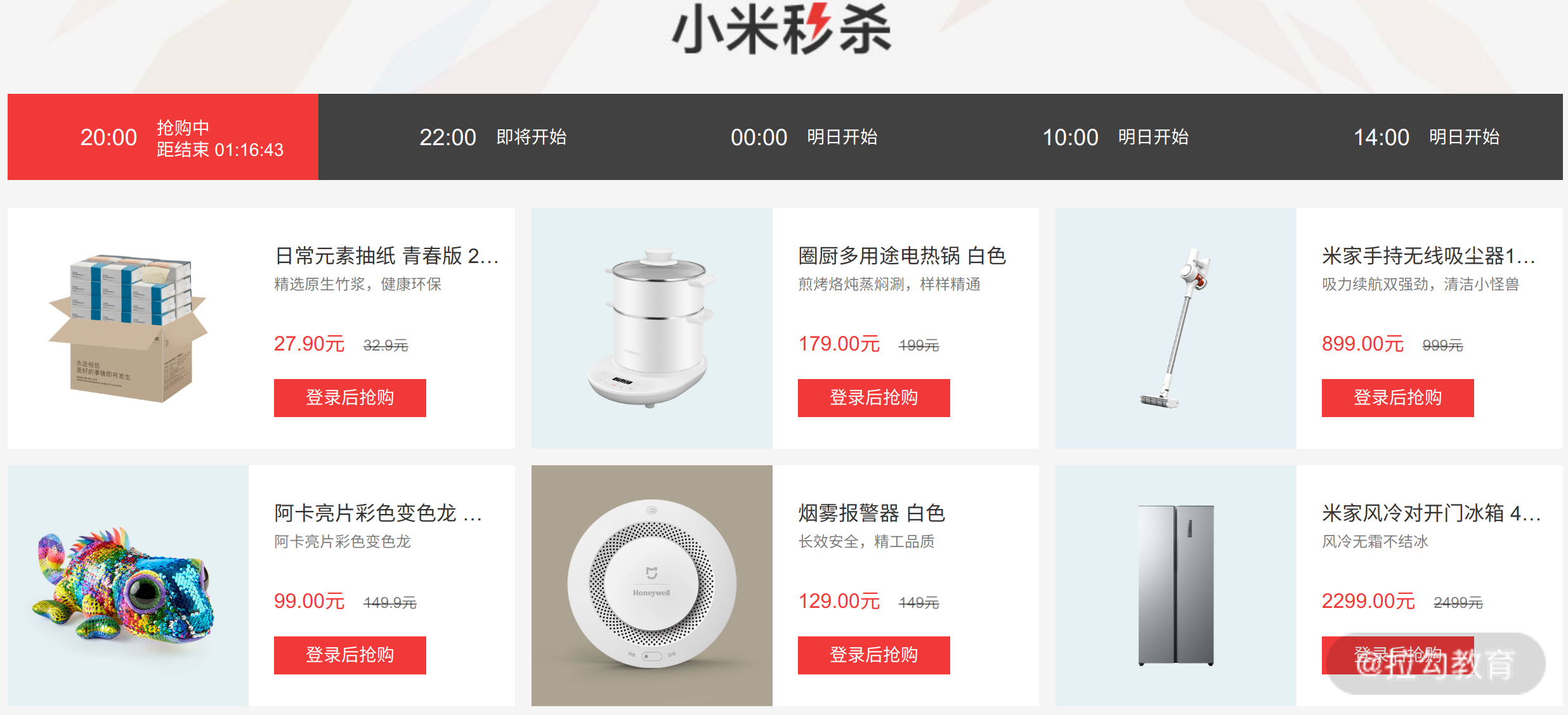Open the Honeywell smoke alarm image

652,586
